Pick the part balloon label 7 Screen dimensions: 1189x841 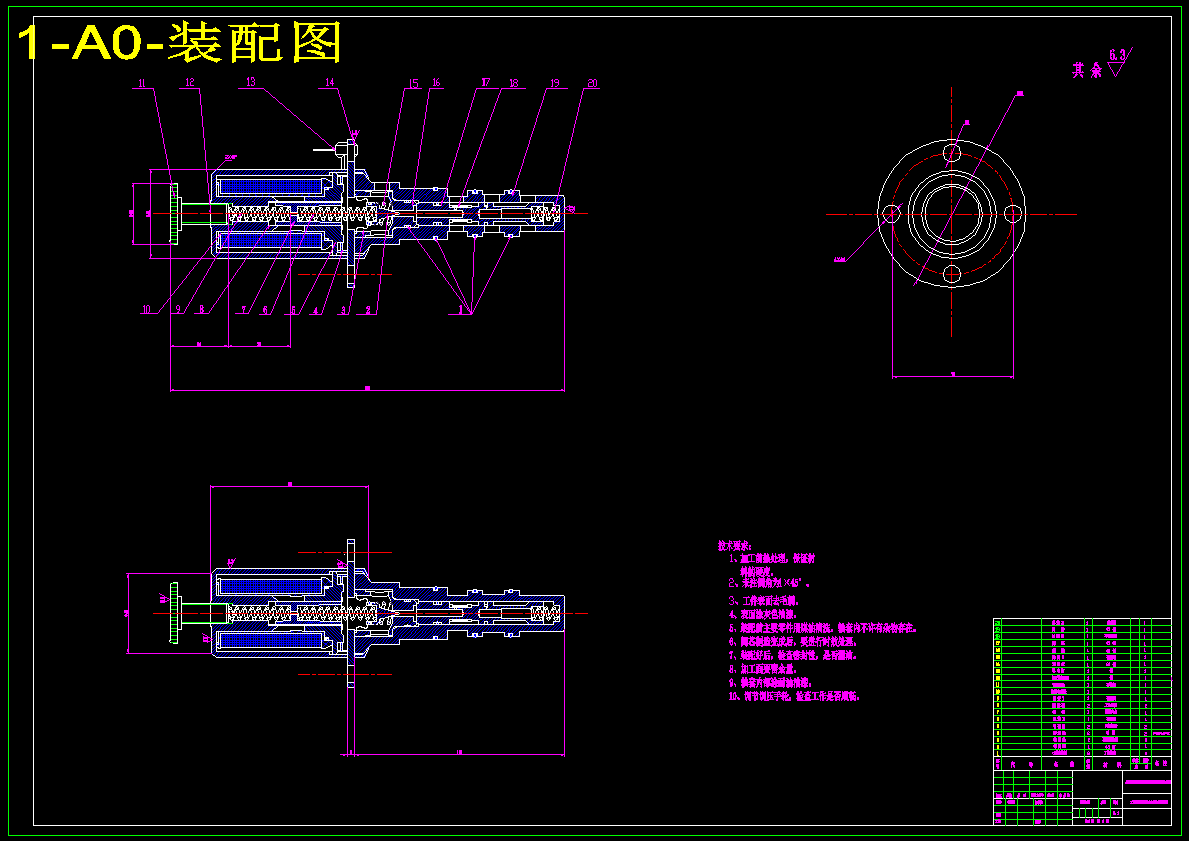click(x=244, y=309)
